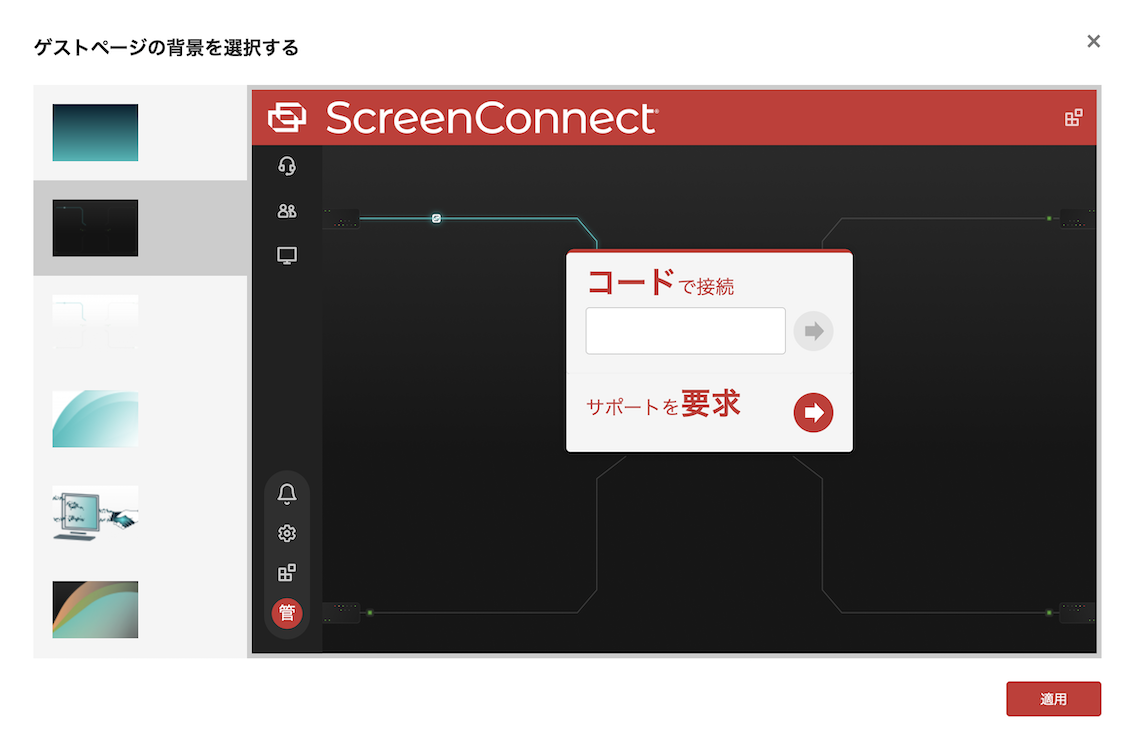
Task: Select the orange green waves background thumbnail
Action: 95,609
